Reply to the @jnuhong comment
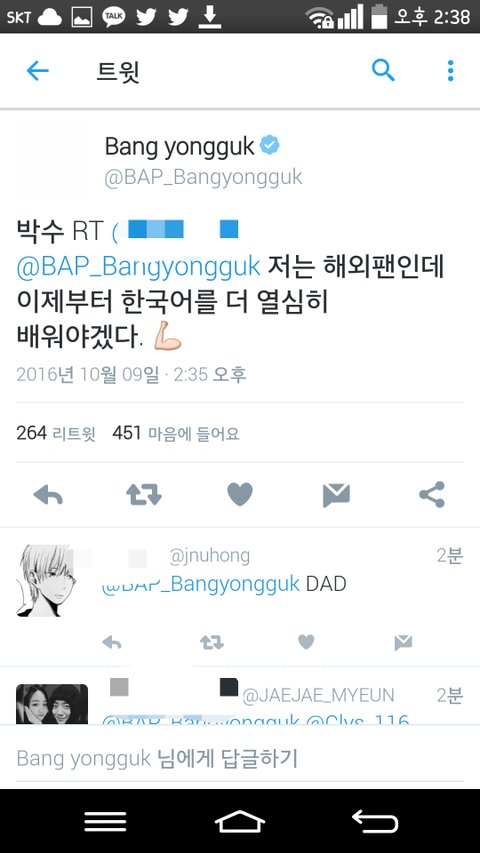Viewport: 480px width, 853px height. [112, 643]
